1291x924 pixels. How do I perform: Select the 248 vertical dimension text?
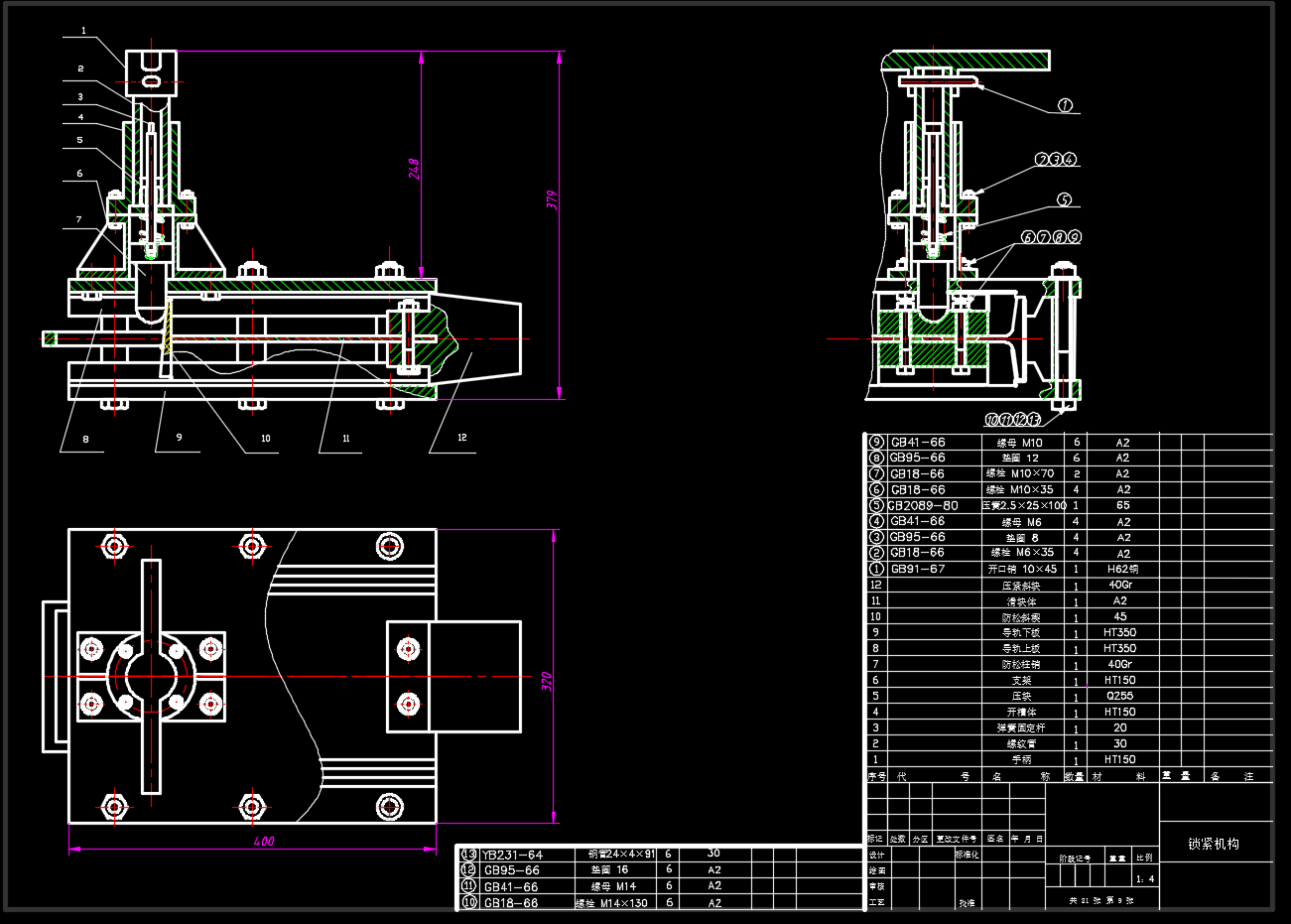414,168
